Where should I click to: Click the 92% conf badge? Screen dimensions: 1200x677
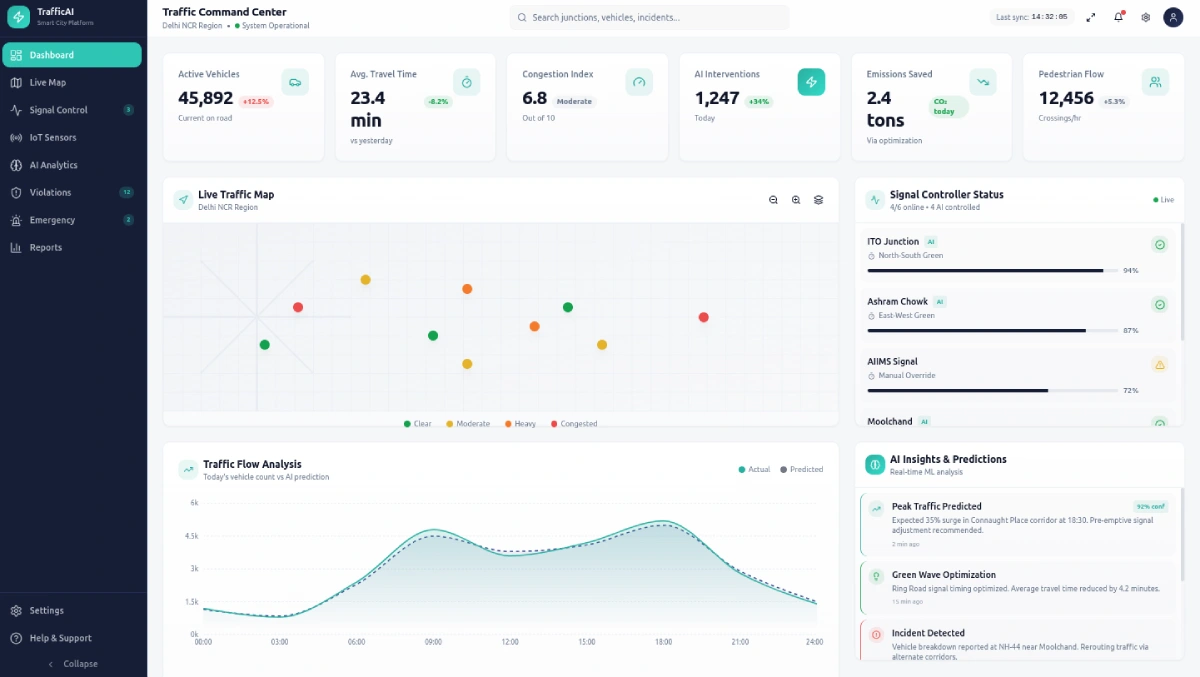pyautogui.click(x=1150, y=506)
